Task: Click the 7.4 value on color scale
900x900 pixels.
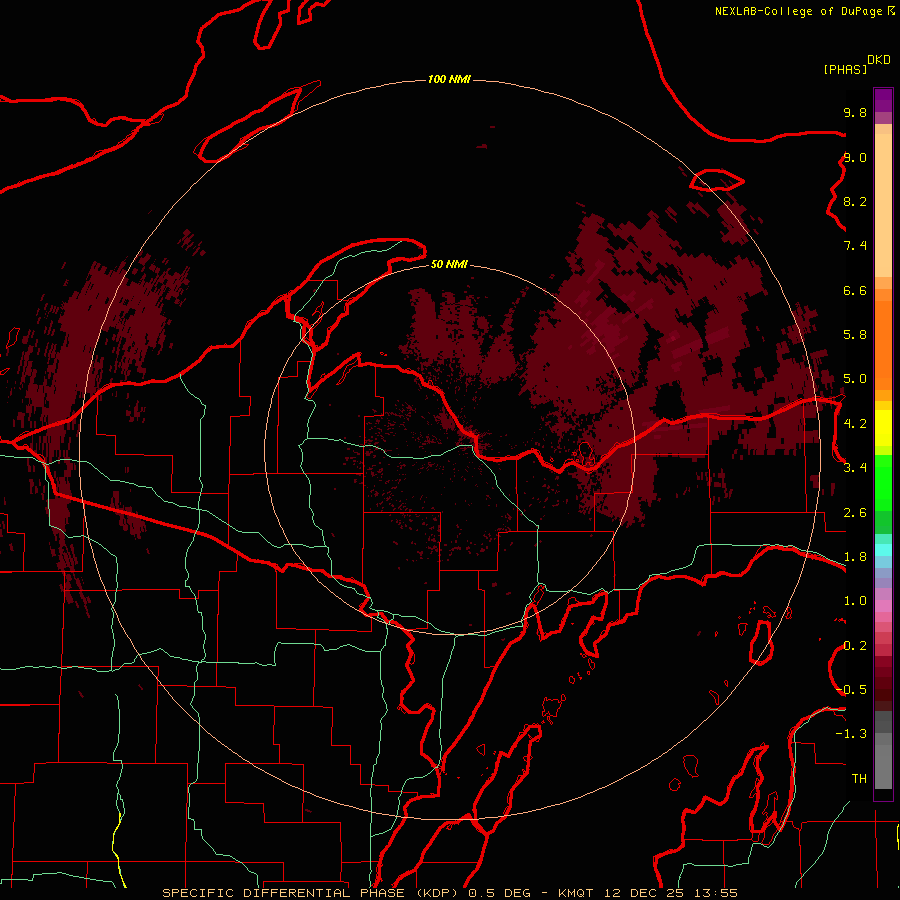Action: pos(855,246)
